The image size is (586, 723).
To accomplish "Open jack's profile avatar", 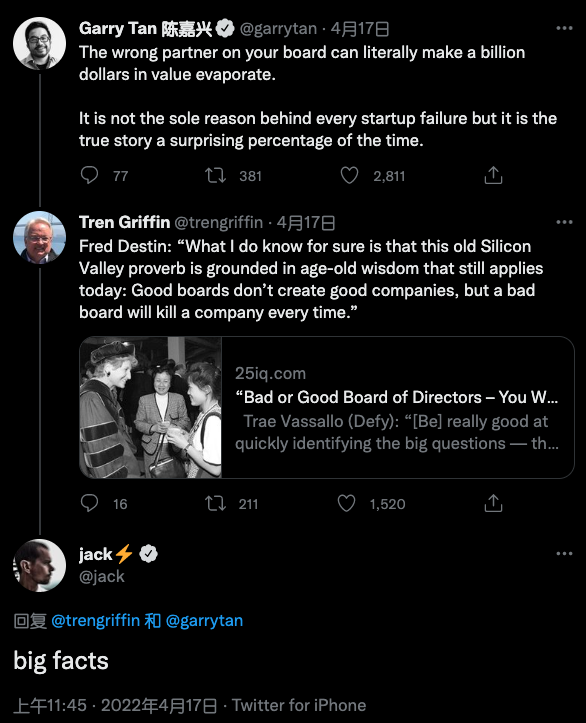I will tap(39, 565).
